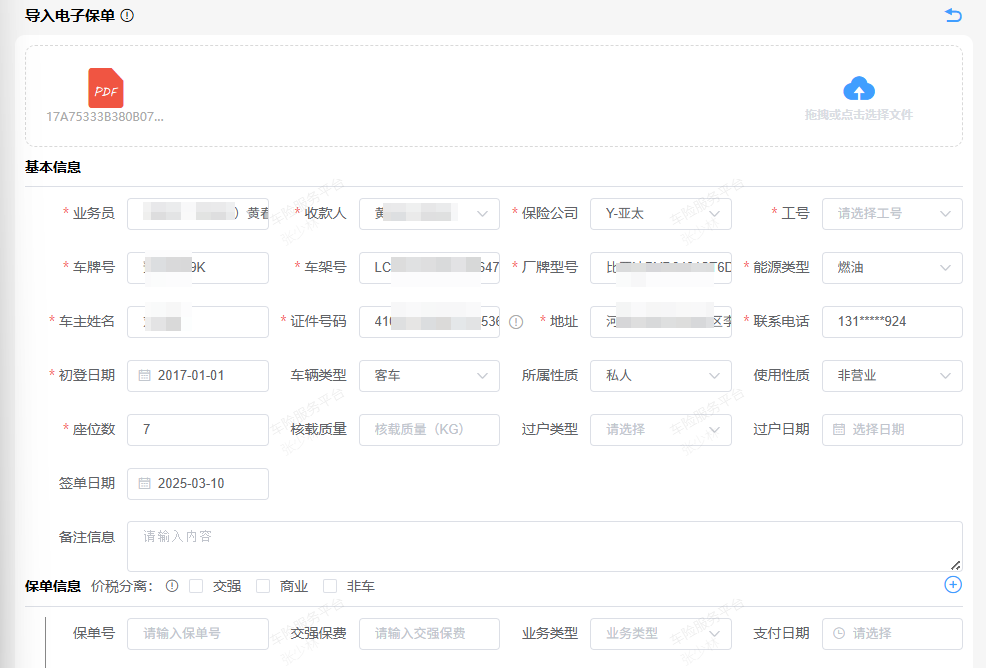
Task: Enable the 交强 checkbox
Action: [196, 586]
